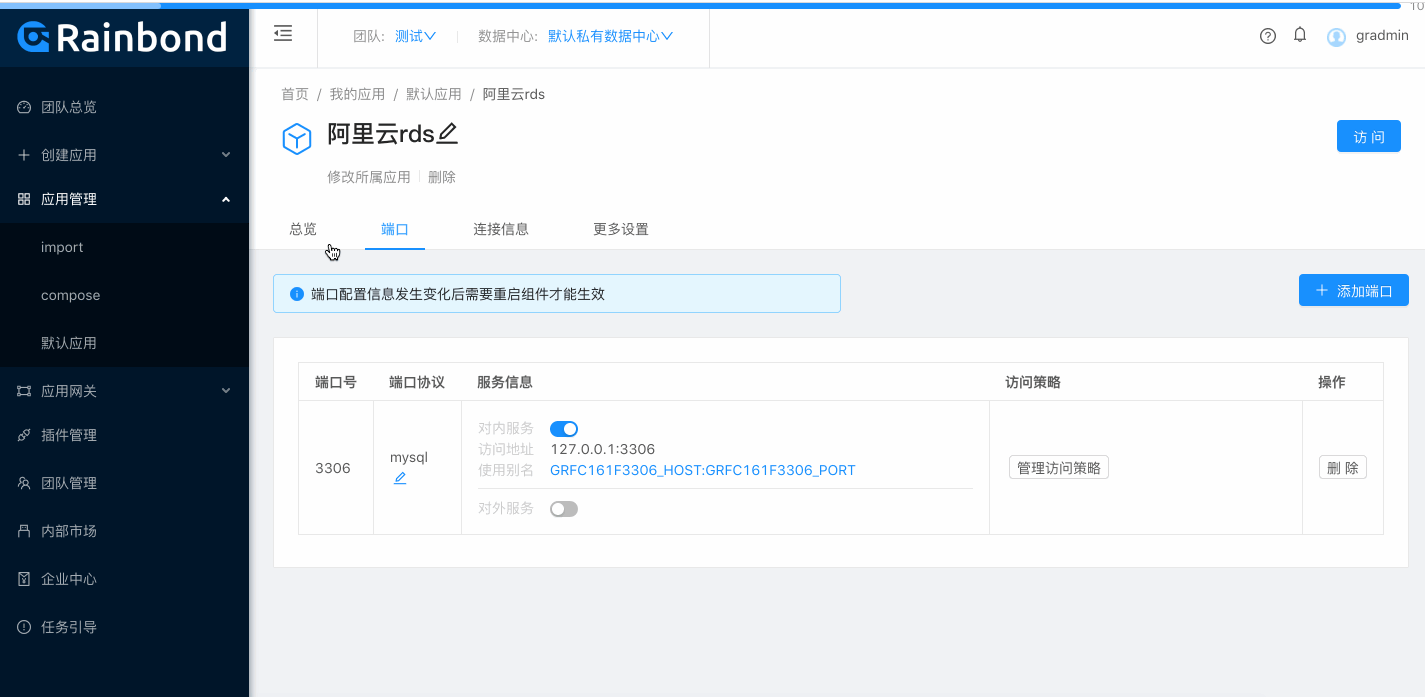This screenshot has height=697, width=1425.
Task: Click the 端口号 column header
Action: pos(336,382)
